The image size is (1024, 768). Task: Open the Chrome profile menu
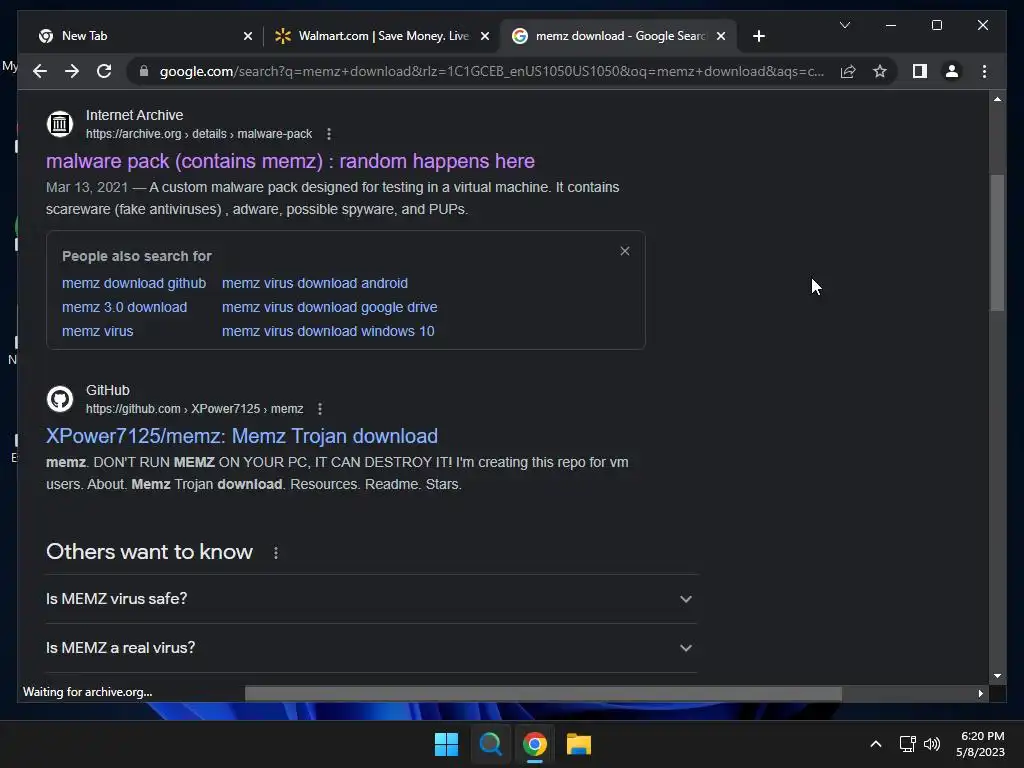point(952,71)
